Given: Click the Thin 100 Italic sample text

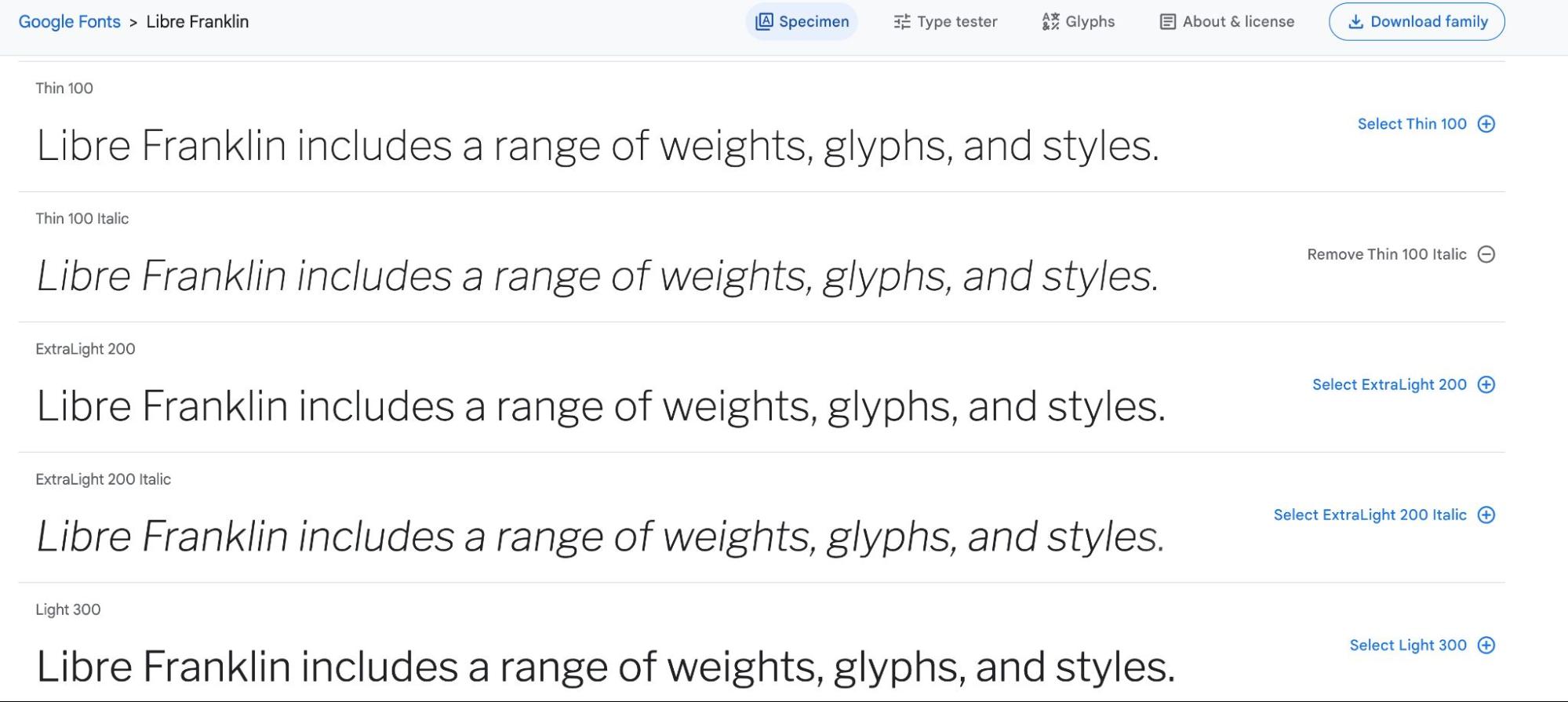Looking at the screenshot, I should 598,275.
